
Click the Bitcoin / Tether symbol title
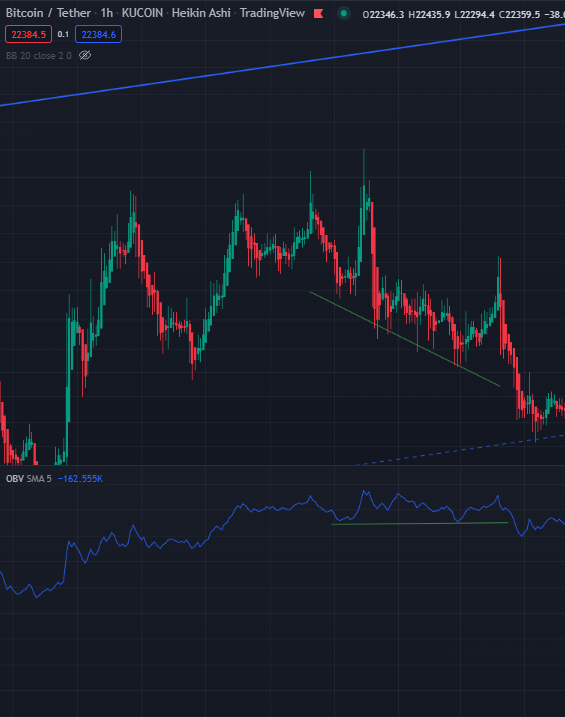[x=48, y=13]
